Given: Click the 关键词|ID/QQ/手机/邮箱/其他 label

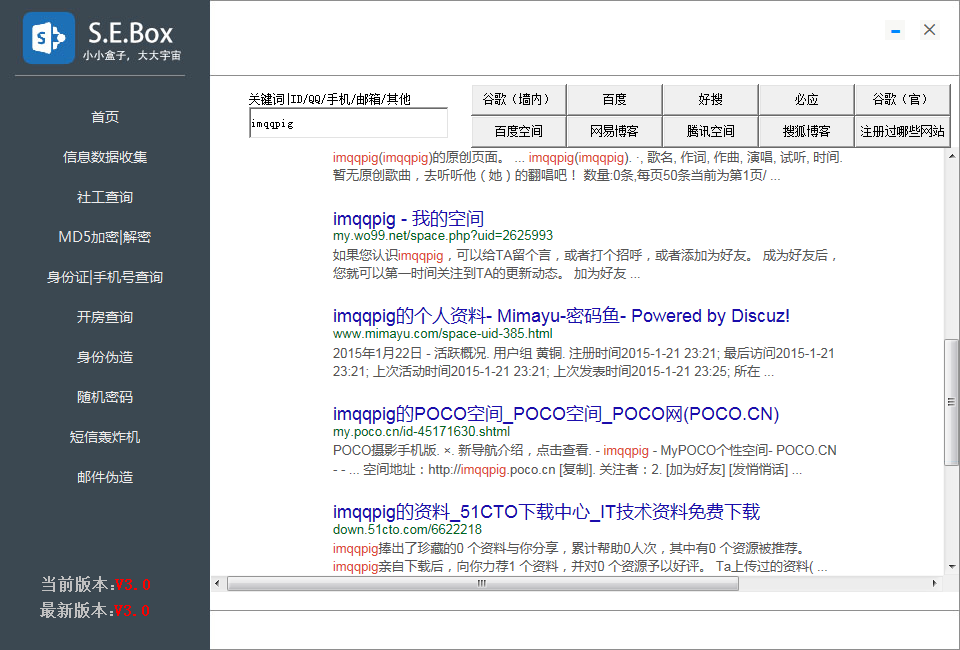Looking at the screenshot, I should 329,99.
